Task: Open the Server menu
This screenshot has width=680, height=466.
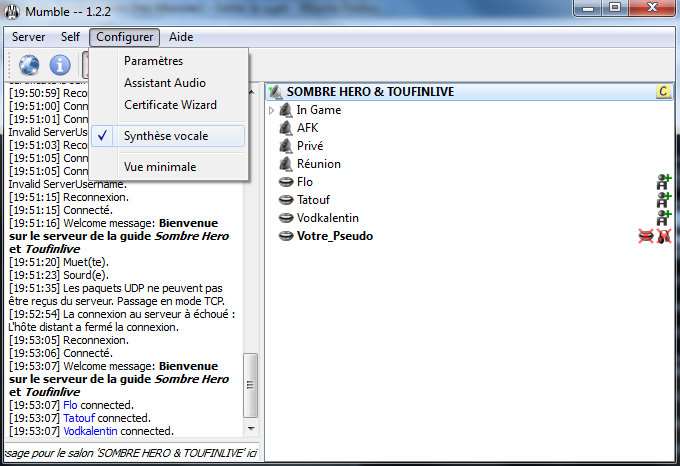Action: [29, 37]
